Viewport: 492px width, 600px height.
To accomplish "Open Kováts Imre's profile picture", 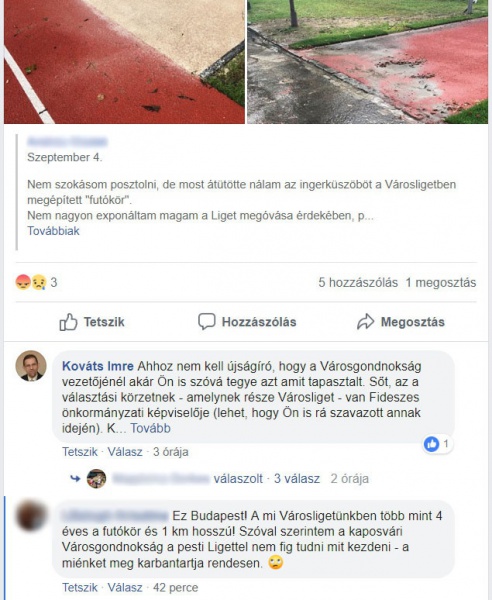I will pos(31,366).
